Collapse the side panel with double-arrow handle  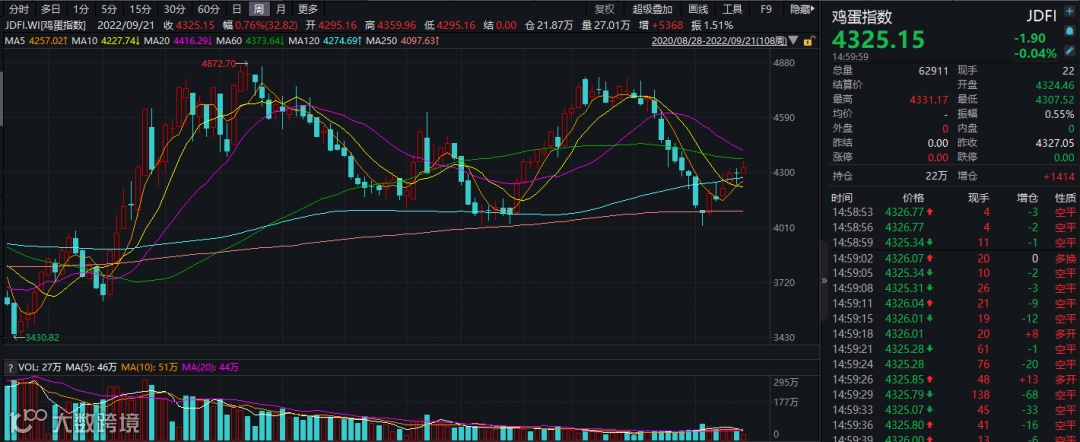[x=826, y=281]
